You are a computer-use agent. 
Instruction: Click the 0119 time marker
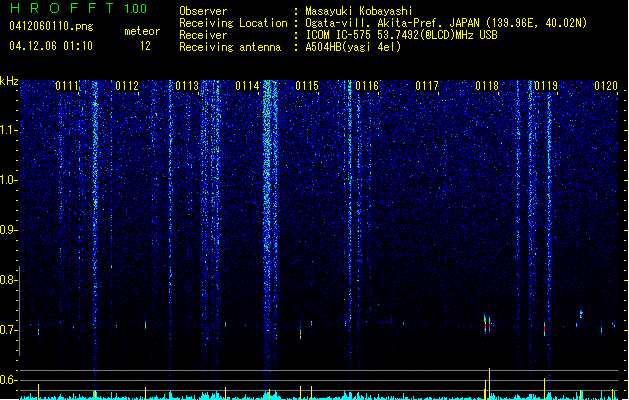coord(546,86)
